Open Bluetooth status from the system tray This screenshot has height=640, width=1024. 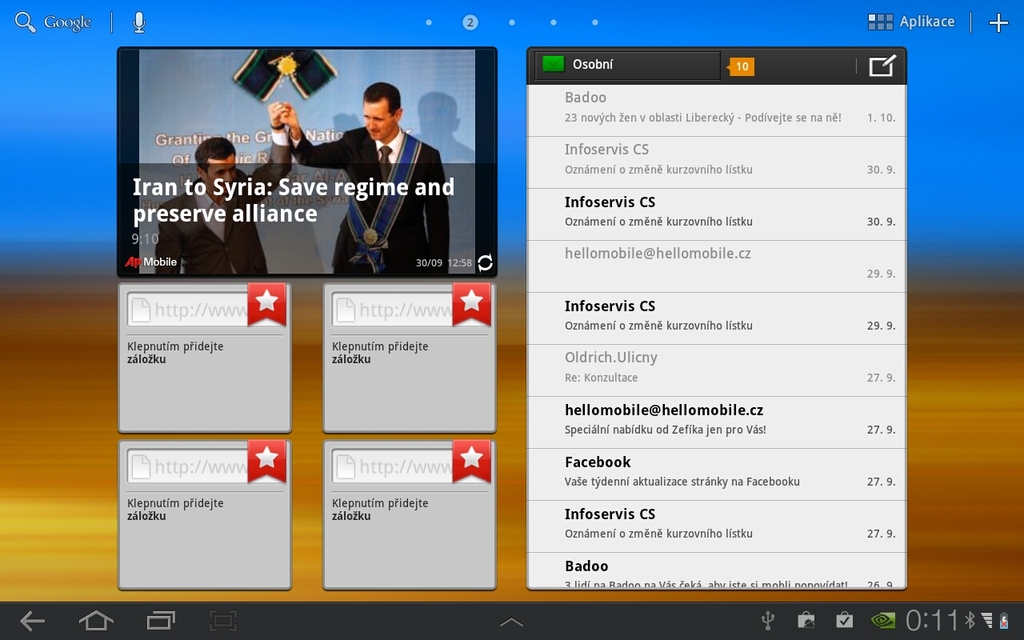coord(970,620)
